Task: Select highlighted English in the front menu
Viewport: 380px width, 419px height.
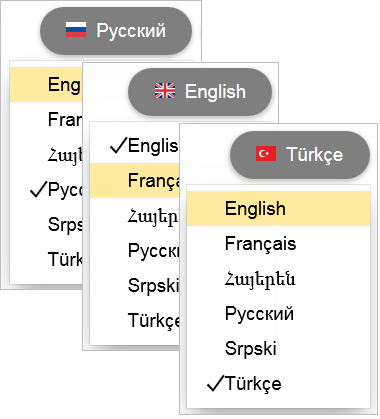Action: [279, 209]
